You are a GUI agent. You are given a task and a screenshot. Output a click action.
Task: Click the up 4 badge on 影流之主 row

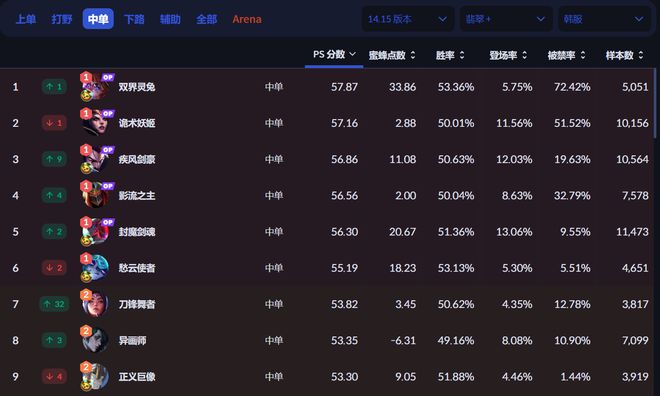pyautogui.click(x=54, y=195)
